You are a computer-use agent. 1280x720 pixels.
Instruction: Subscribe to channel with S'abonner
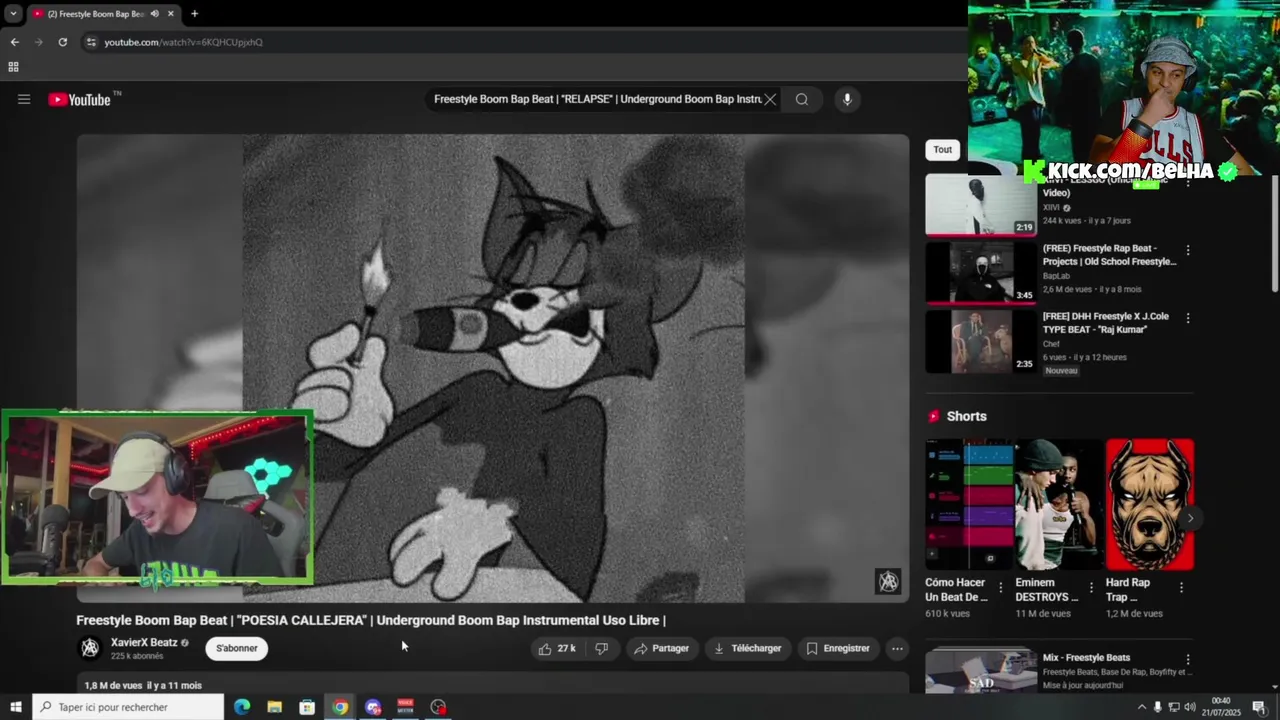(237, 648)
